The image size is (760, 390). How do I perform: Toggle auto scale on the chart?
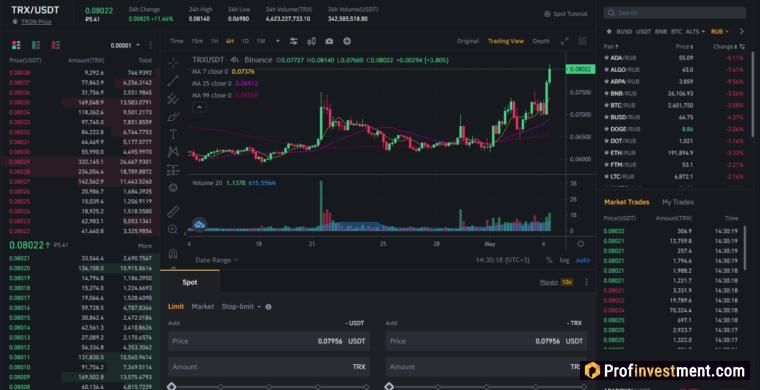point(583,260)
